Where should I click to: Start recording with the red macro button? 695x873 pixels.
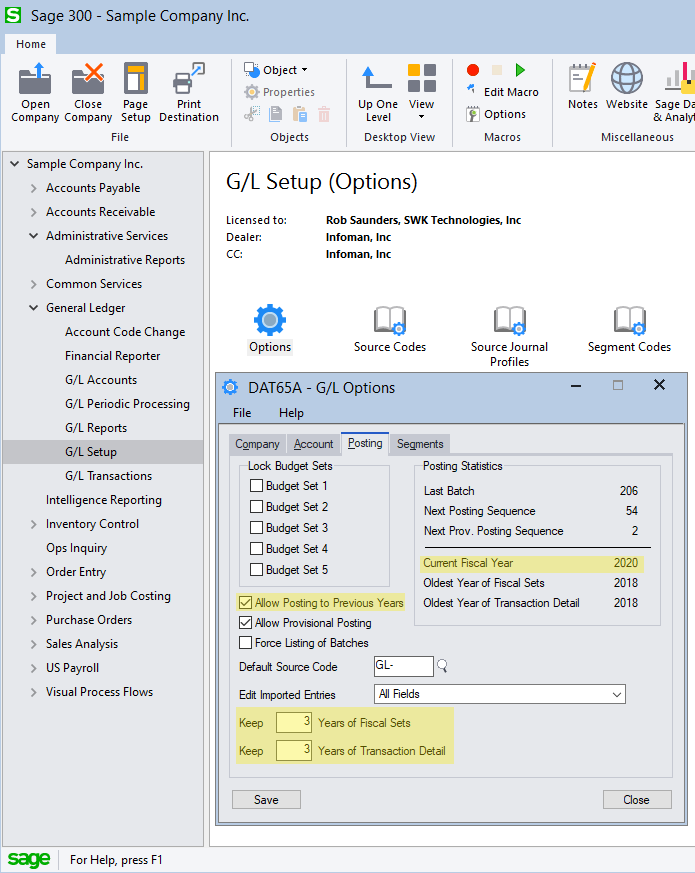(473, 70)
